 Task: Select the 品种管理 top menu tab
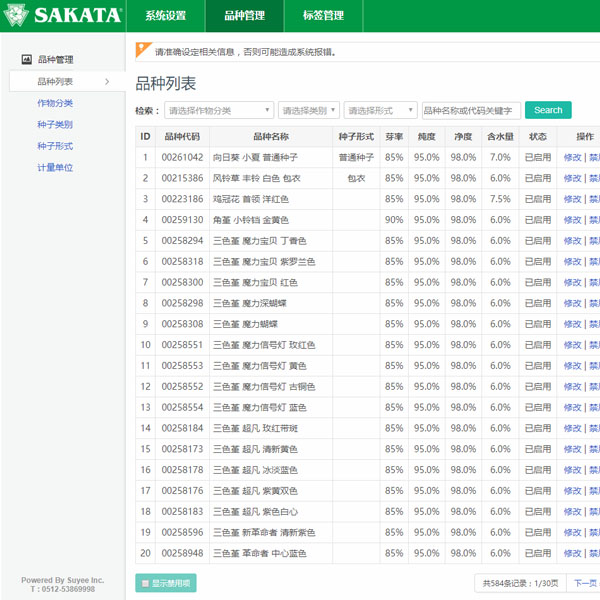pyautogui.click(x=244, y=16)
